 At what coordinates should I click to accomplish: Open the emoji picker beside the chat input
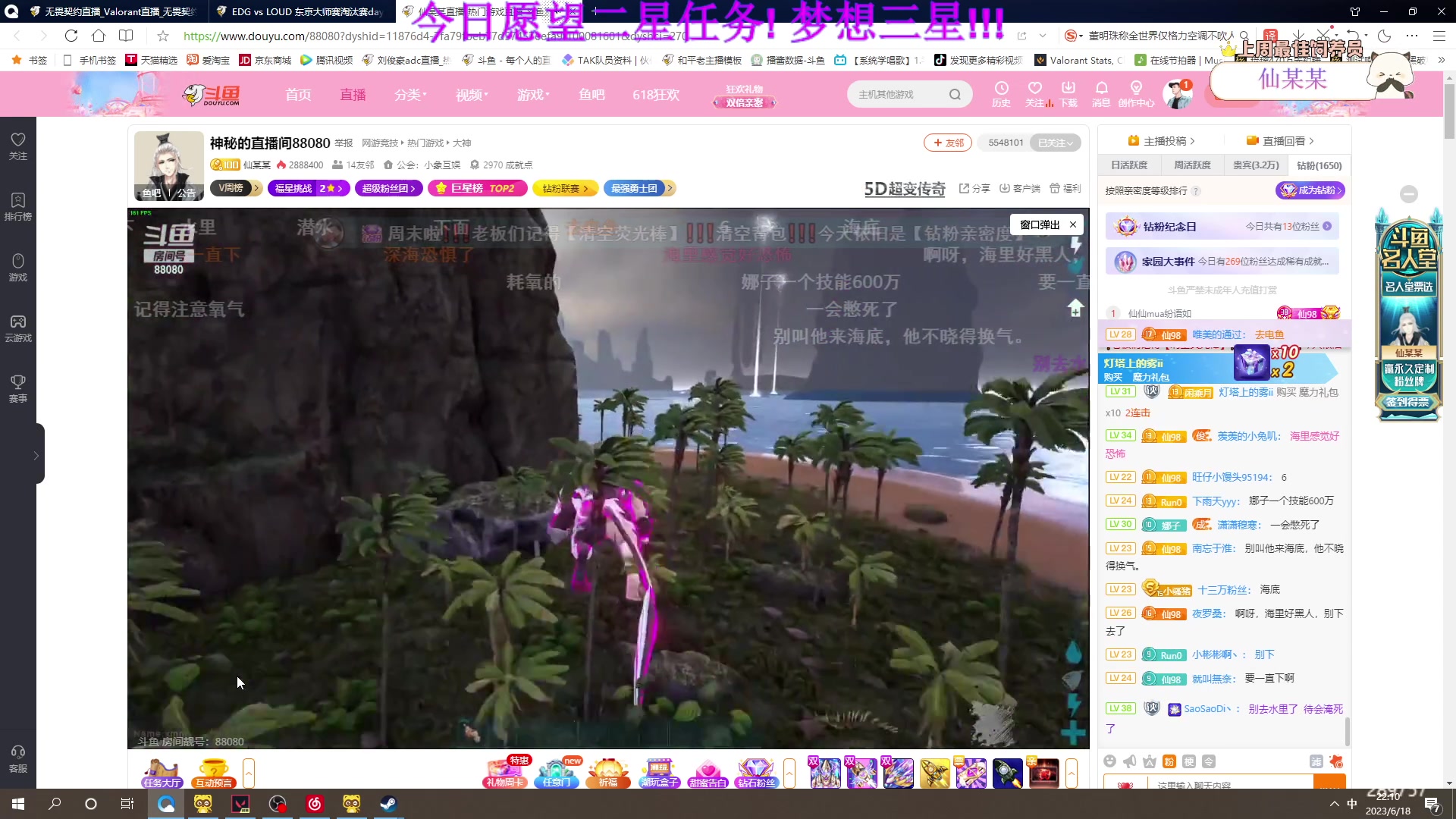pyautogui.click(x=1109, y=761)
